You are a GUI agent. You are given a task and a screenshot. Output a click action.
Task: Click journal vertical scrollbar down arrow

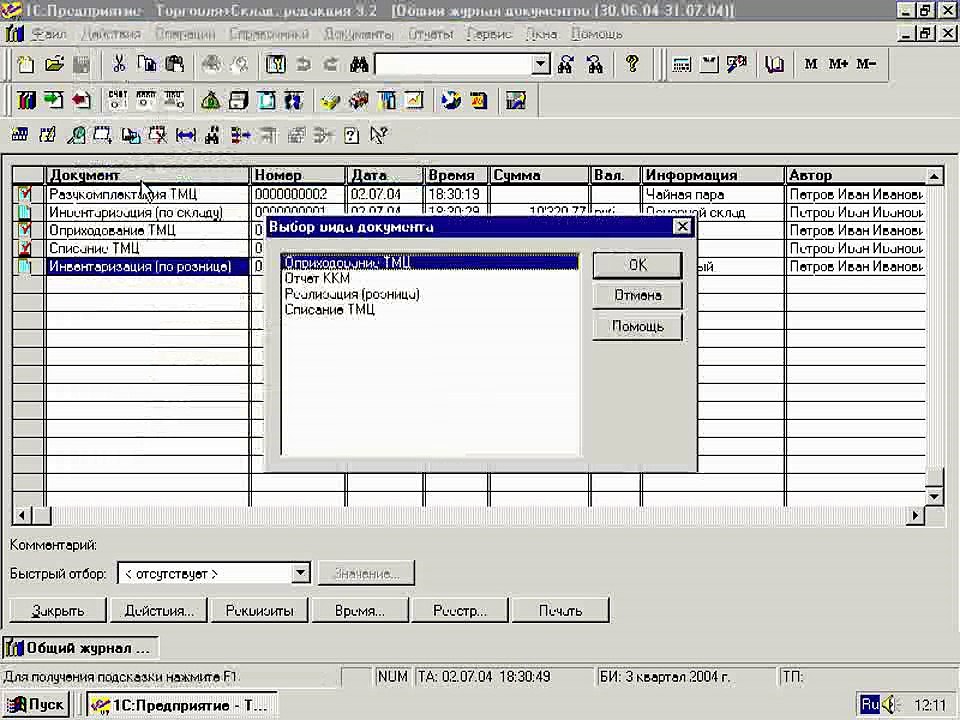pos(934,497)
